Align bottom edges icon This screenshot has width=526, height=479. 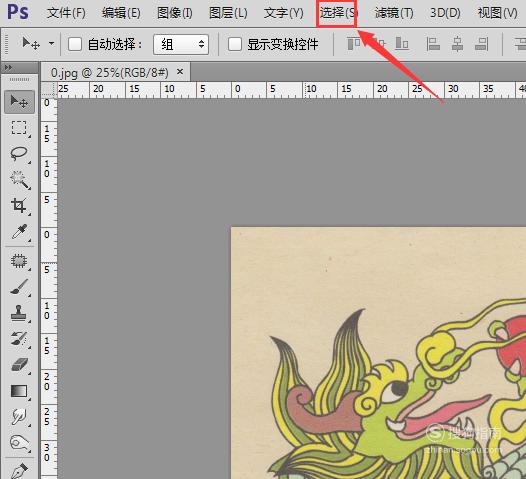pos(402,44)
